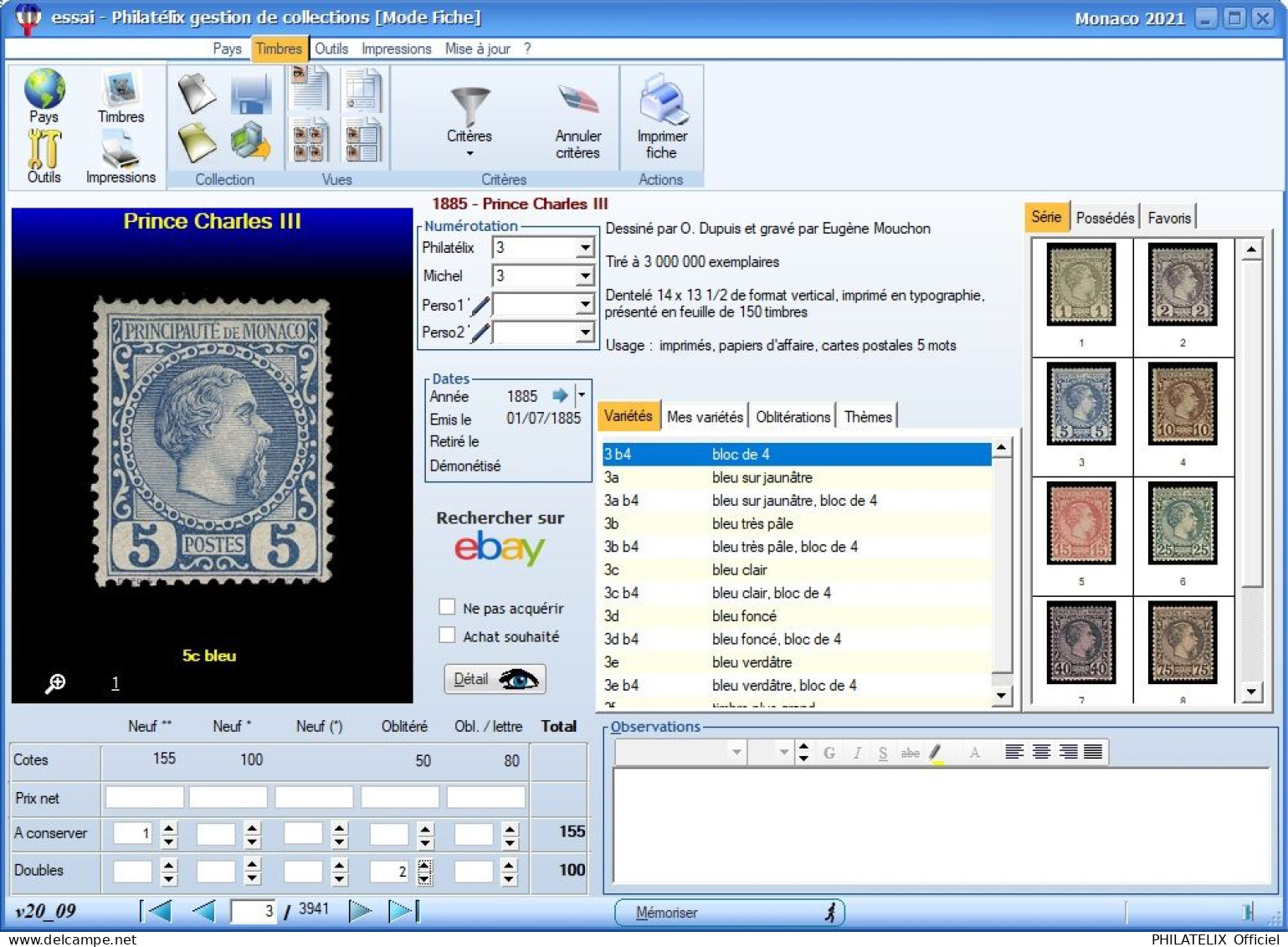Toggle underline in Observations toolbar

point(883,753)
